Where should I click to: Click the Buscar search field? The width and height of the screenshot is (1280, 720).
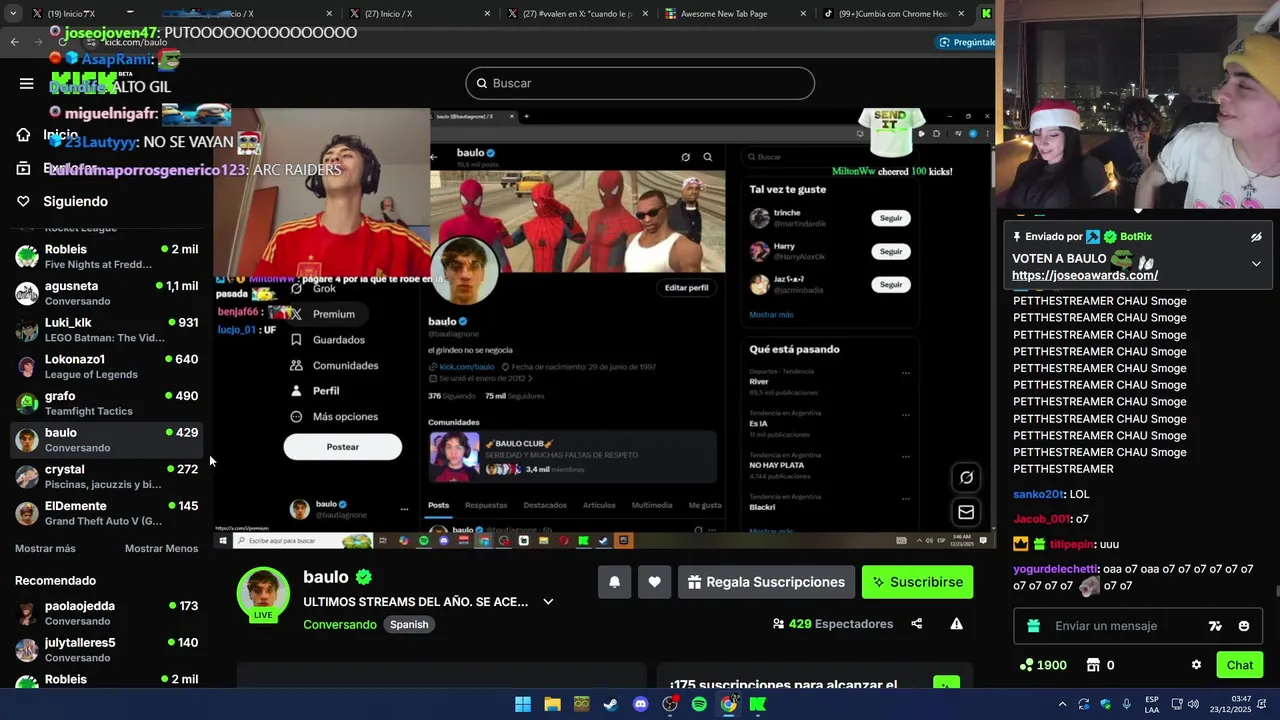(x=640, y=83)
